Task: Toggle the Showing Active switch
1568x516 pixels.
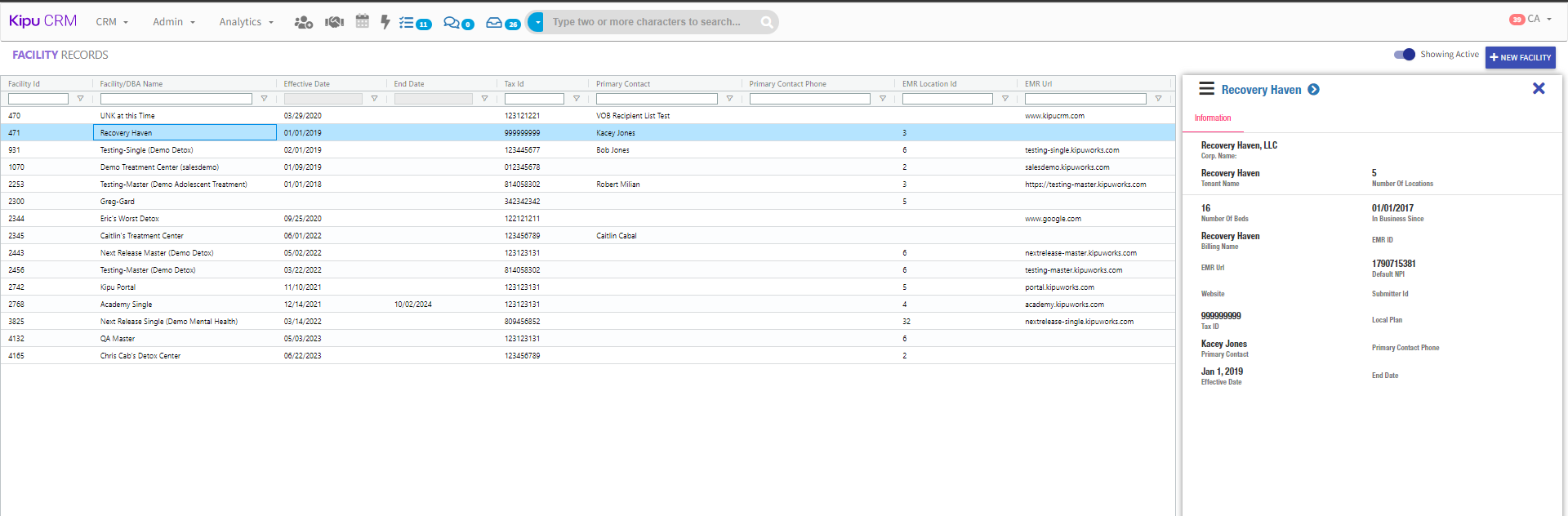Action: tap(1404, 55)
